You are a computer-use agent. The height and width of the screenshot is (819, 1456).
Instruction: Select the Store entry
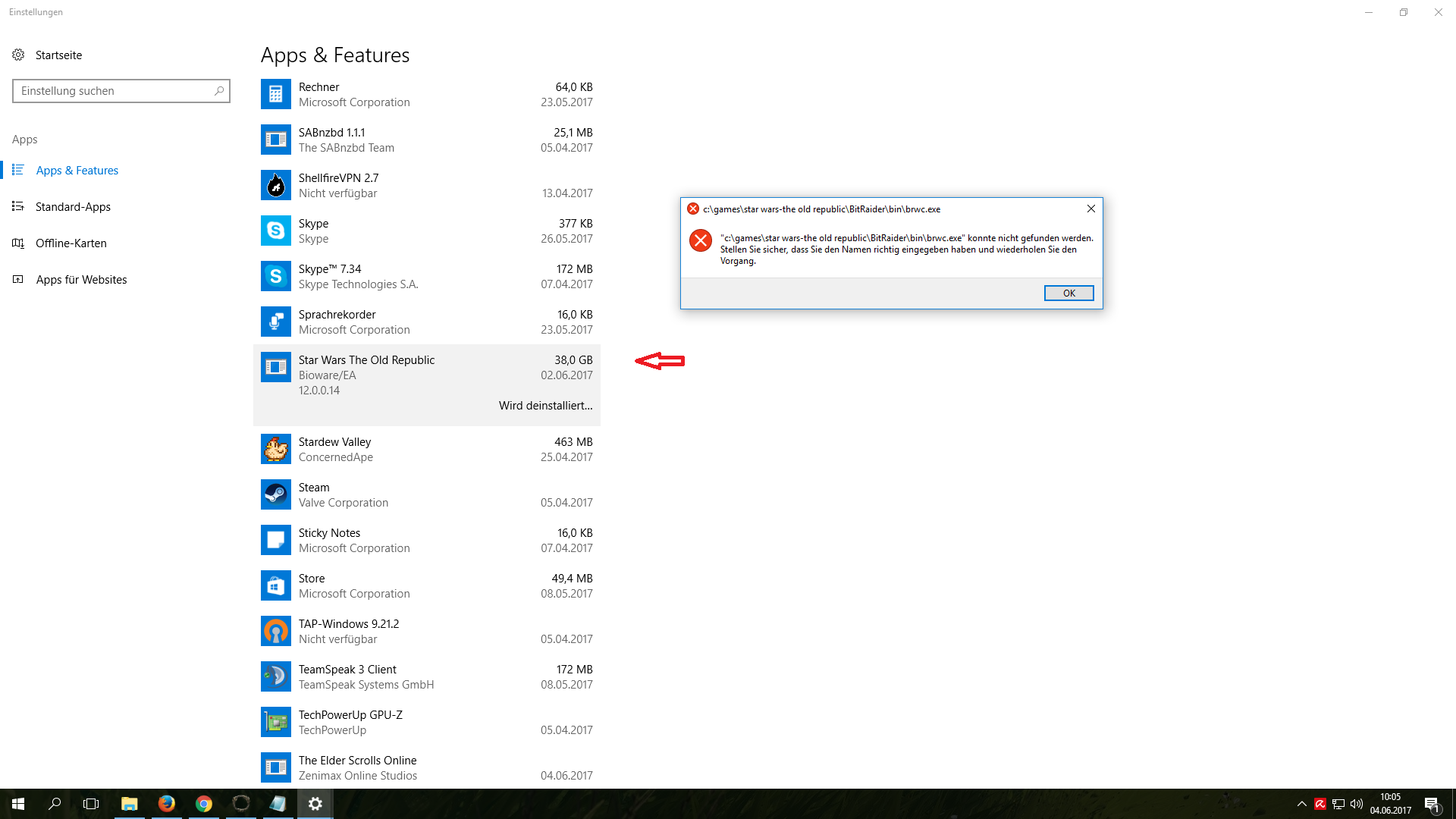coord(427,585)
